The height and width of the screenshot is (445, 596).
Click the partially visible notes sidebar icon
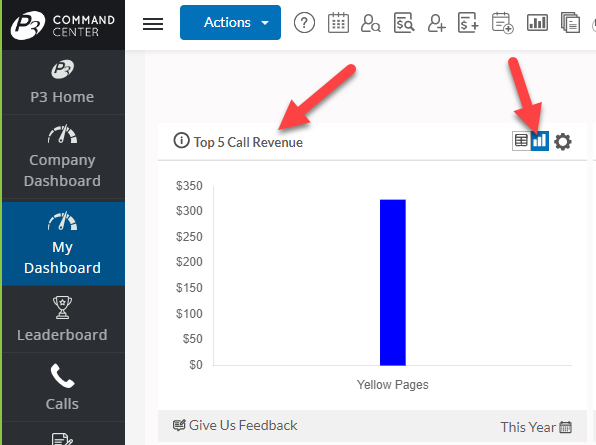(x=62, y=439)
